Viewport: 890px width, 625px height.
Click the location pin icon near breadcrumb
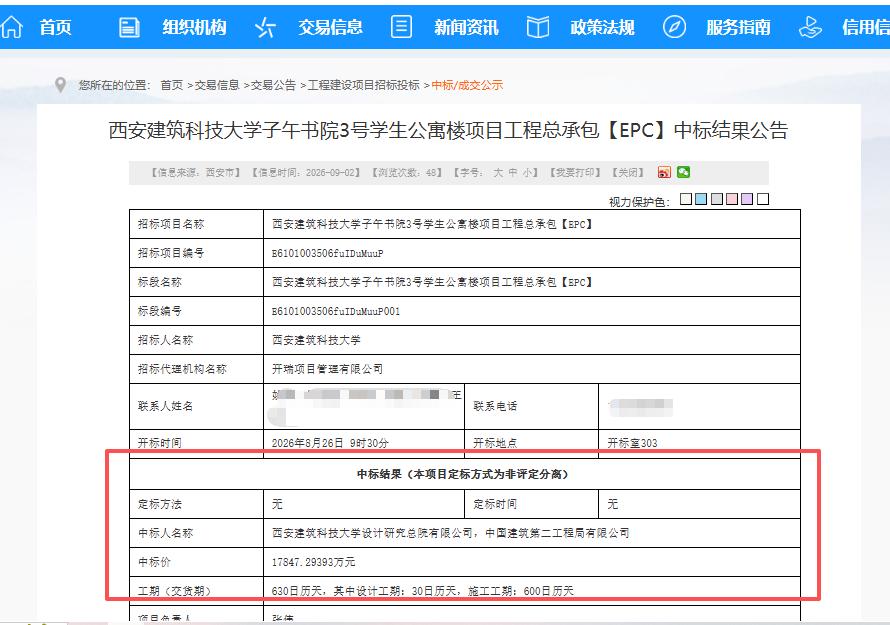point(60,85)
